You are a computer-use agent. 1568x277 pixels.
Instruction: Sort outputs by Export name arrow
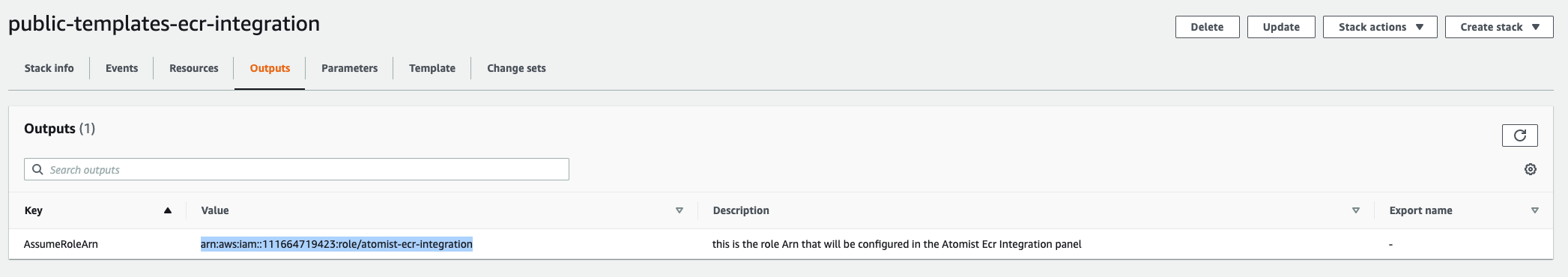[x=1535, y=210]
